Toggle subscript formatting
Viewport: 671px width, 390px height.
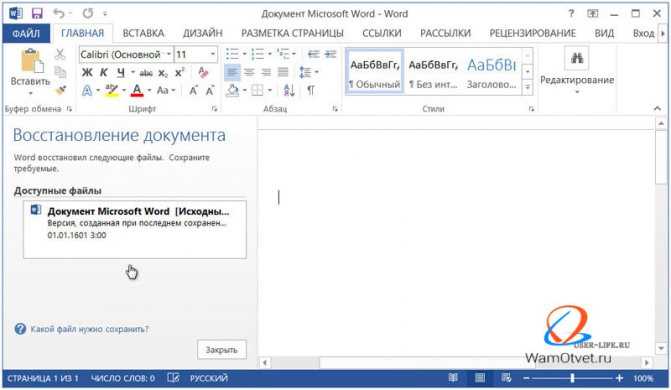163,74
